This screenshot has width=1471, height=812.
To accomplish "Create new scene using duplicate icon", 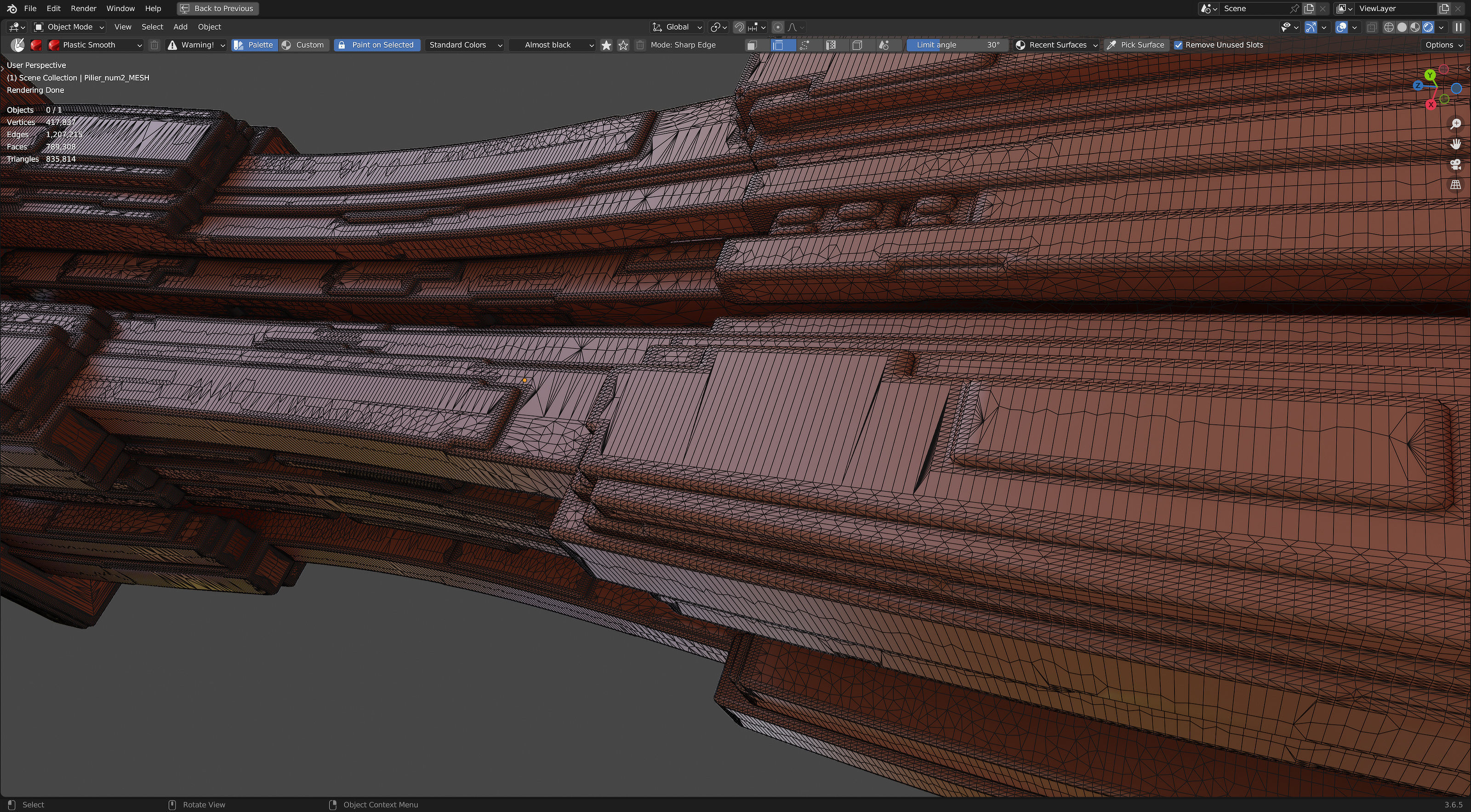I will pyautogui.click(x=1309, y=9).
